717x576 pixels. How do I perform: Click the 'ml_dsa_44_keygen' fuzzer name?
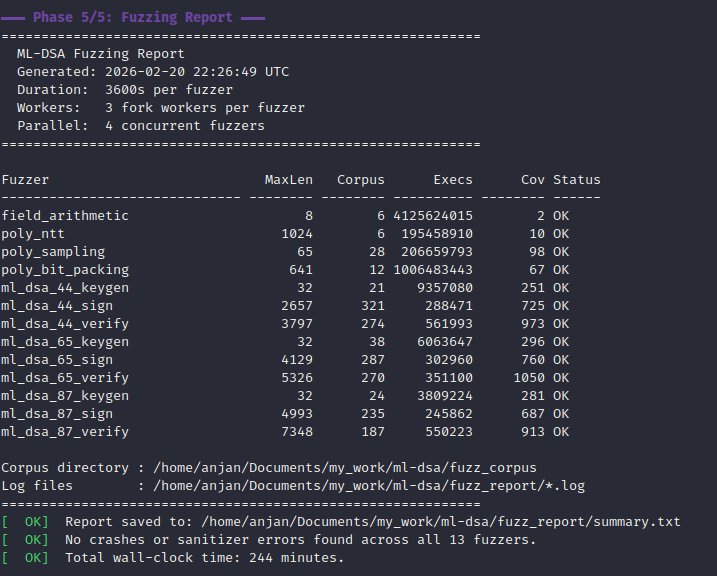point(65,288)
